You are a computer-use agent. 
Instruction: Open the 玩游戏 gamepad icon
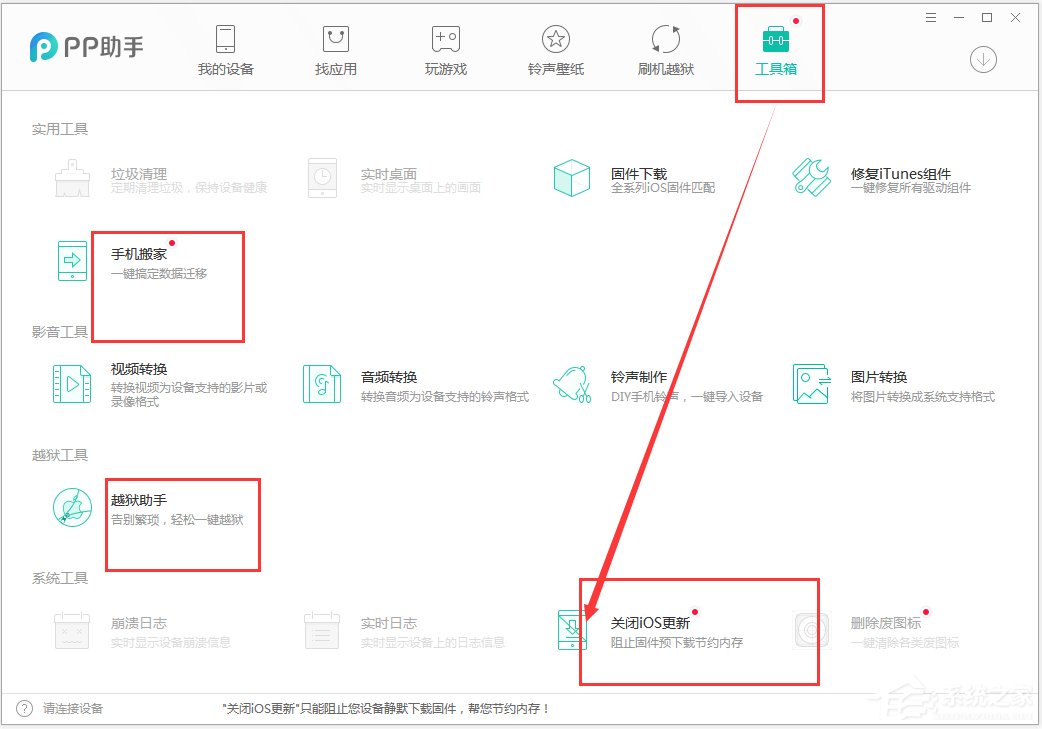(x=445, y=39)
